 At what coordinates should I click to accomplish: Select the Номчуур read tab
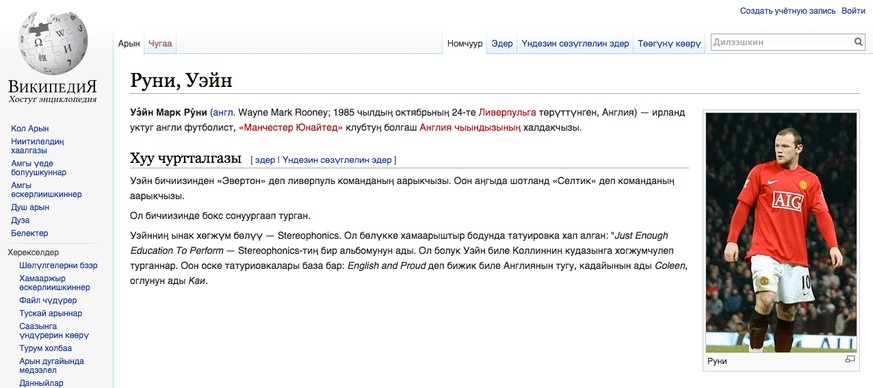pos(465,43)
